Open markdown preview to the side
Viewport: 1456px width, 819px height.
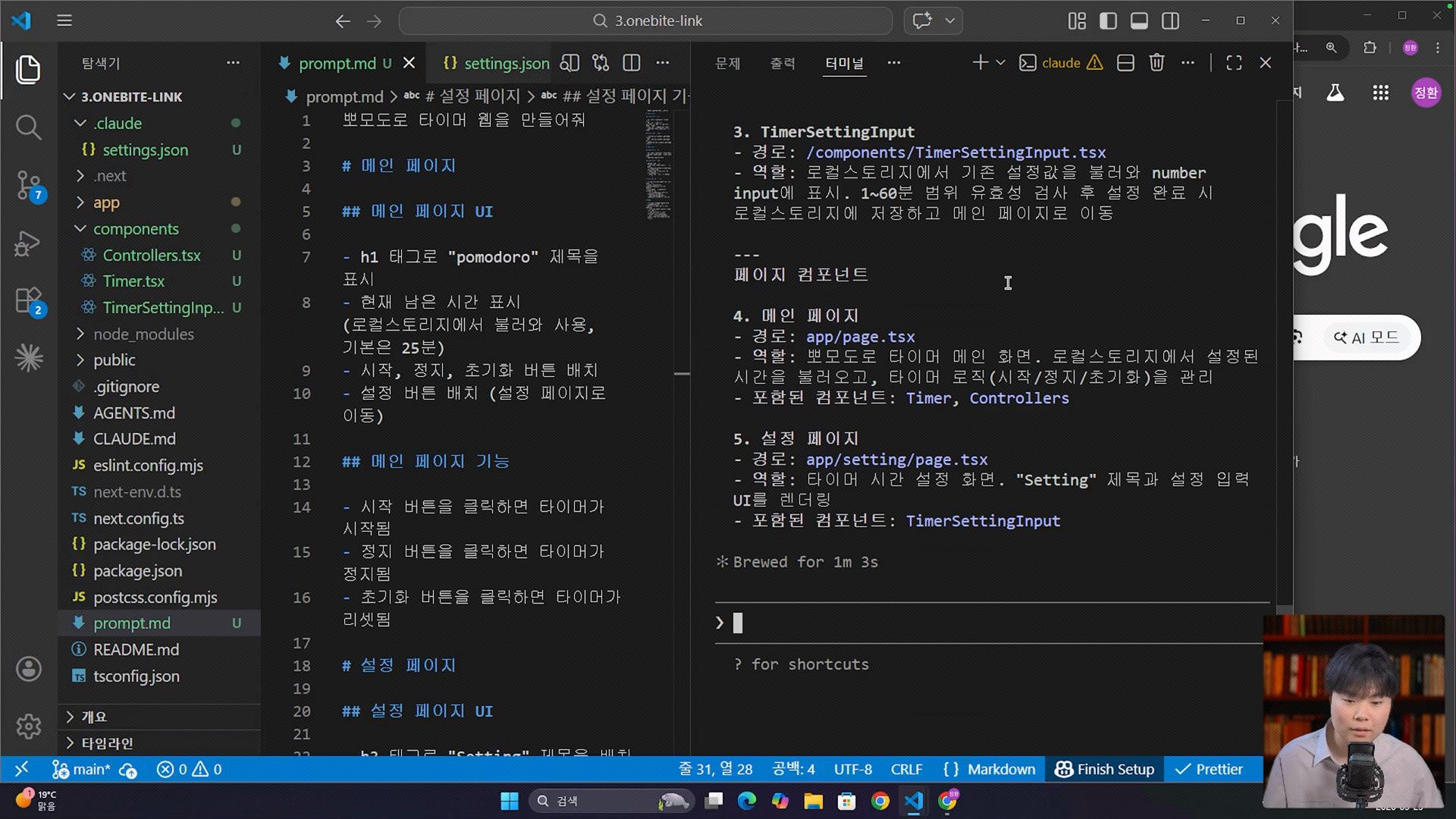click(570, 63)
